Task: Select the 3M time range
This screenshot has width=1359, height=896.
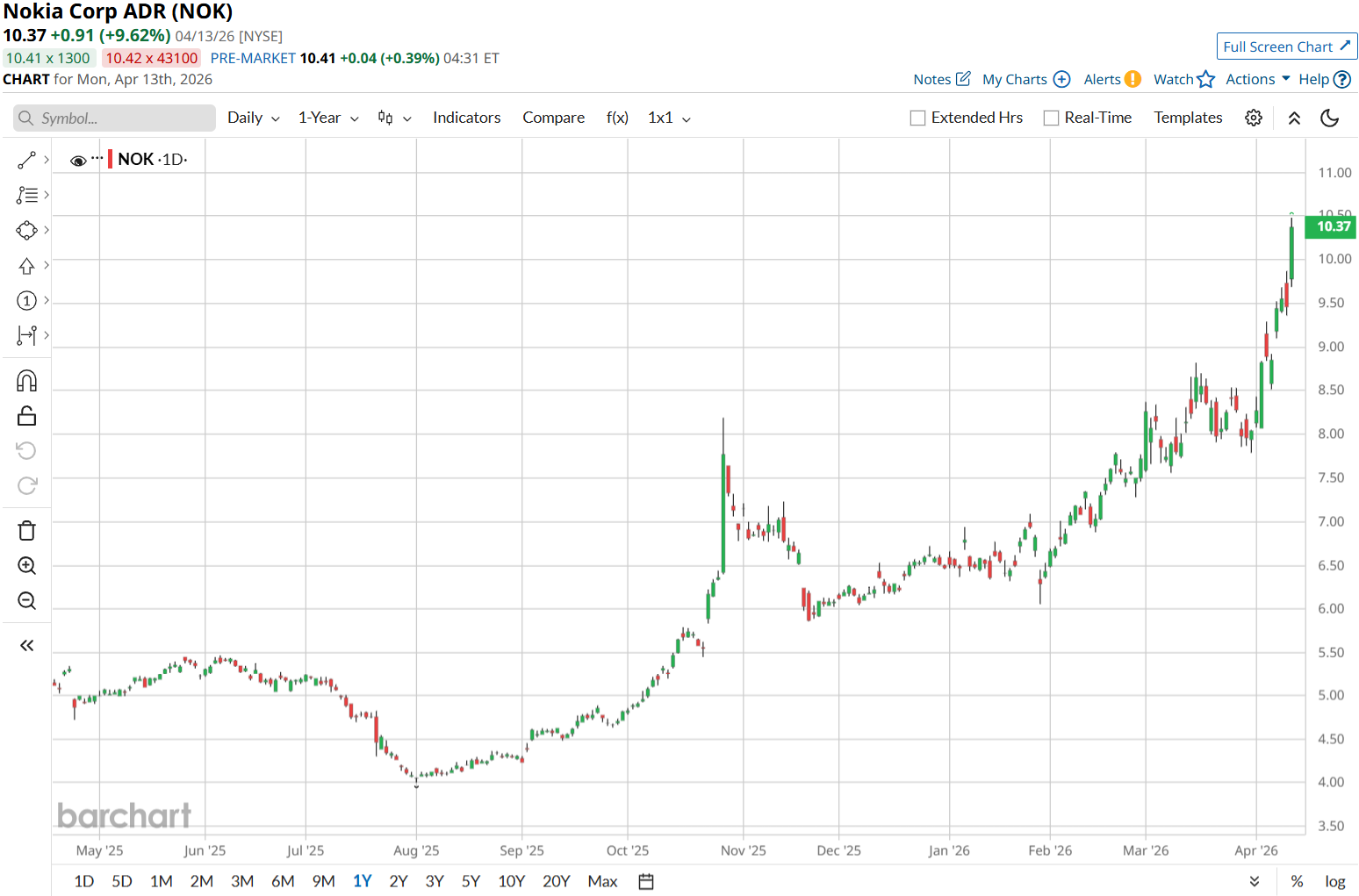Action: click(242, 881)
